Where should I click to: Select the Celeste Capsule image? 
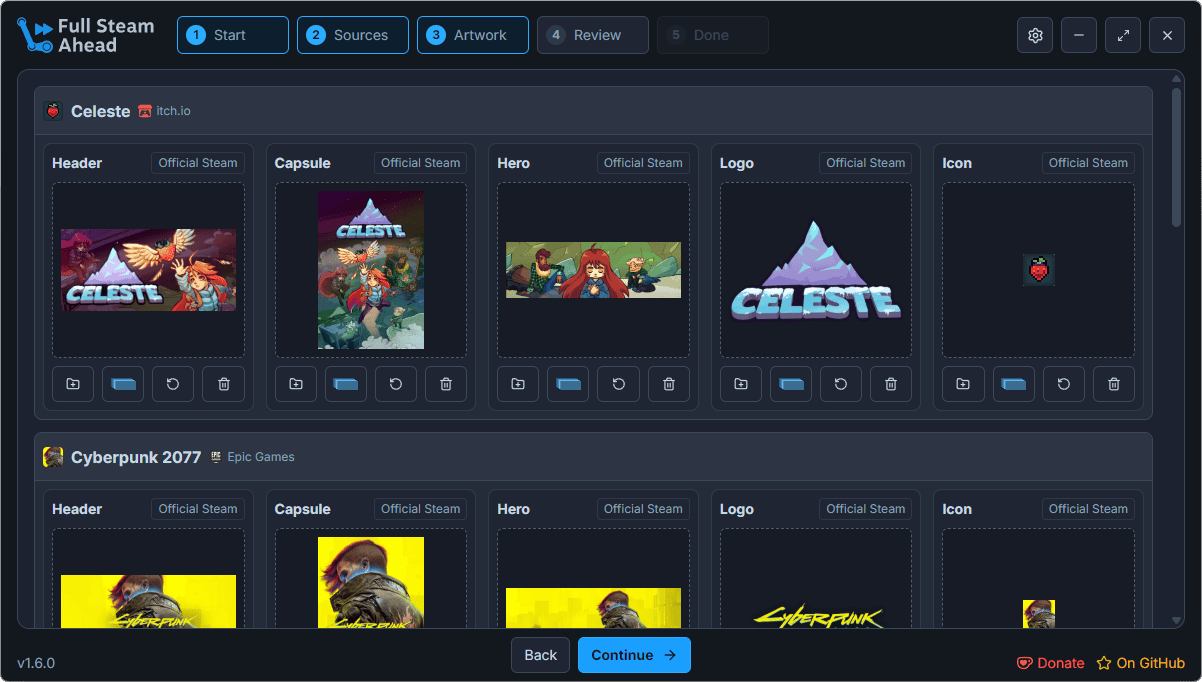371,270
